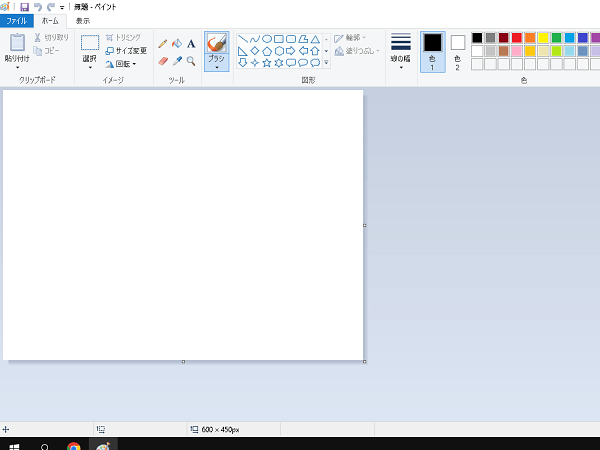Open the Quick Access Toolbar customize arrow
The height and width of the screenshot is (450, 600).
click(62, 7)
